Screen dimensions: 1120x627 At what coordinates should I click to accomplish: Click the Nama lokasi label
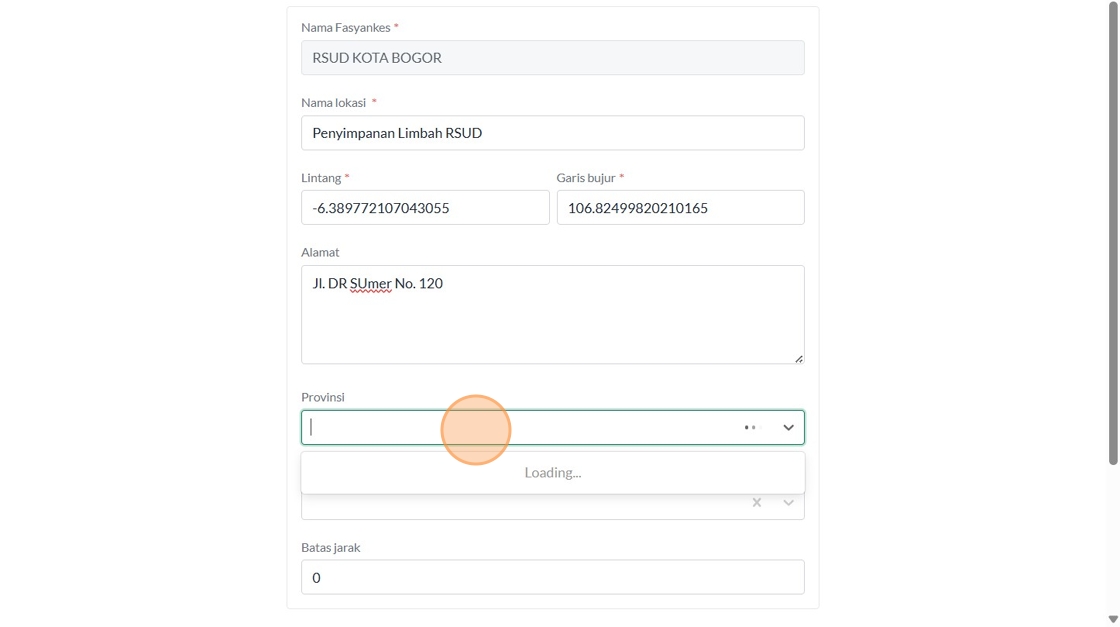pos(335,102)
